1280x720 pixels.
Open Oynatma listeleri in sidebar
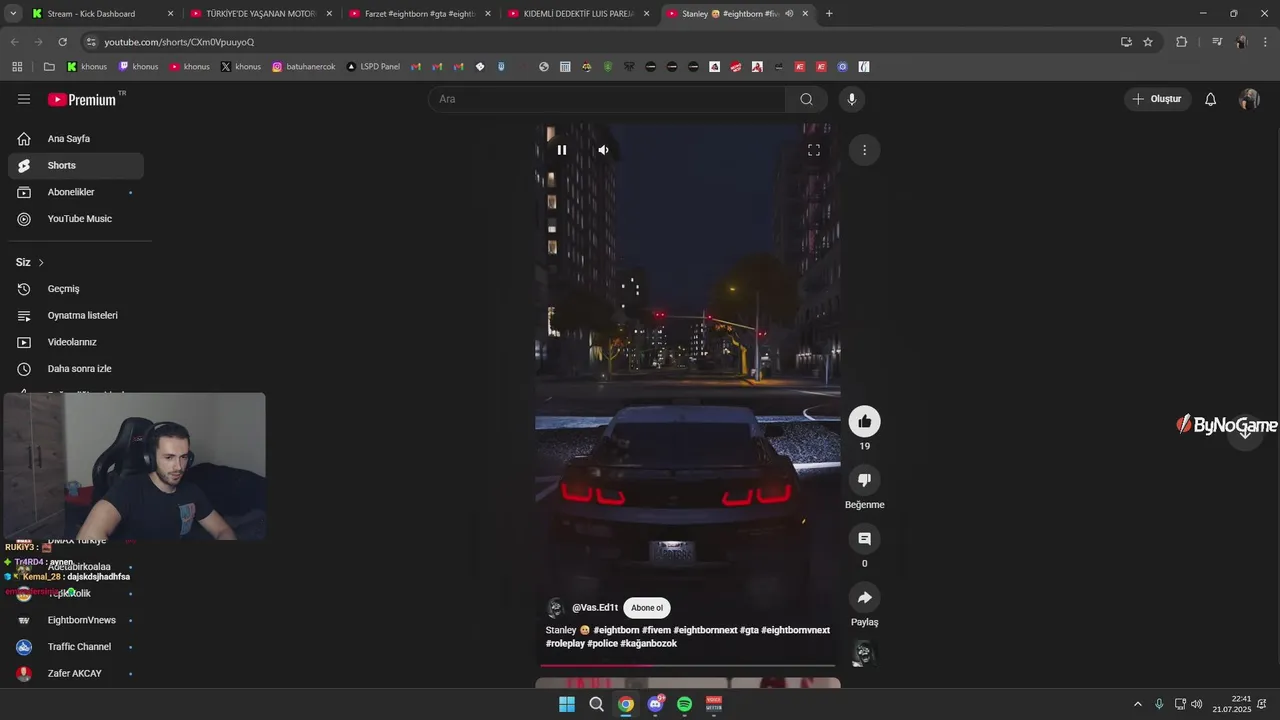[76, 315]
